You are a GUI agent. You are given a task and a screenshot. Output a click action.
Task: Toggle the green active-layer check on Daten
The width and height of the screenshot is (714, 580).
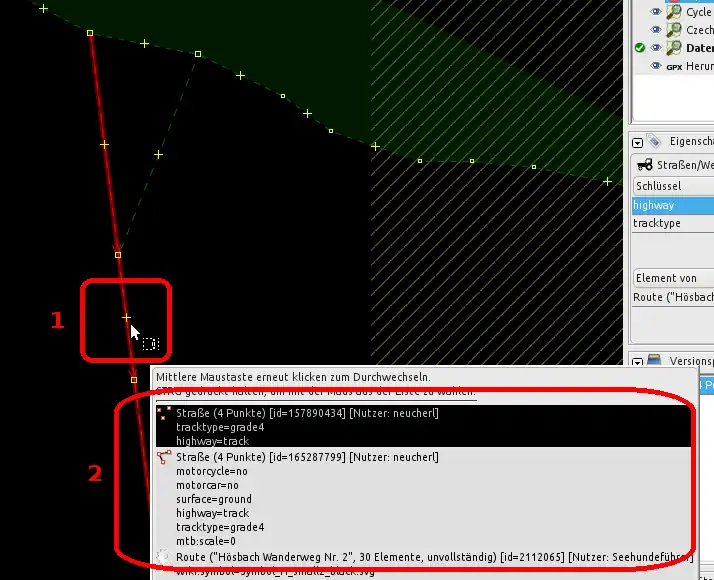[639, 48]
